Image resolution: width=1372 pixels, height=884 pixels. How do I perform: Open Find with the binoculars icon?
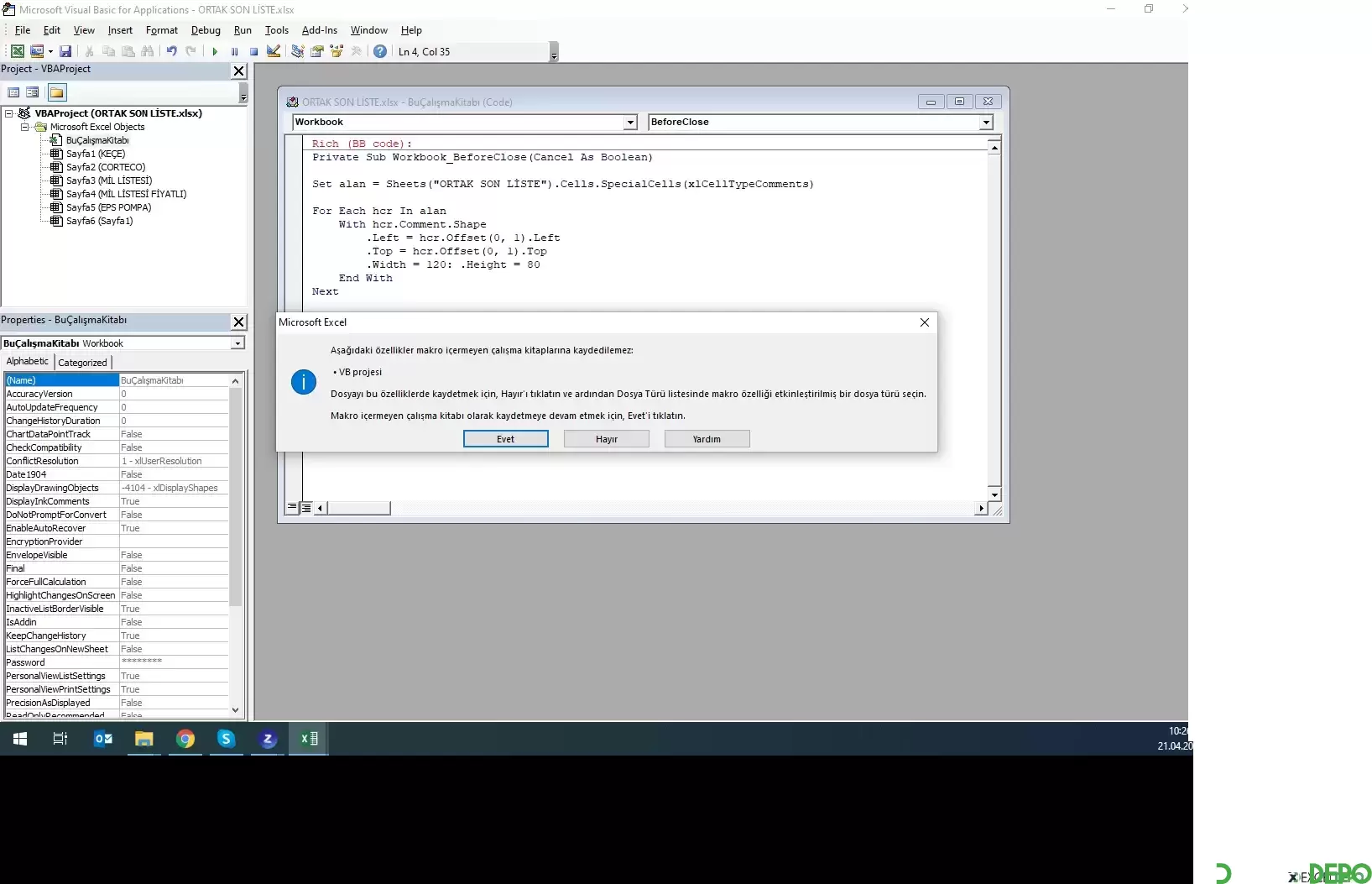147,51
